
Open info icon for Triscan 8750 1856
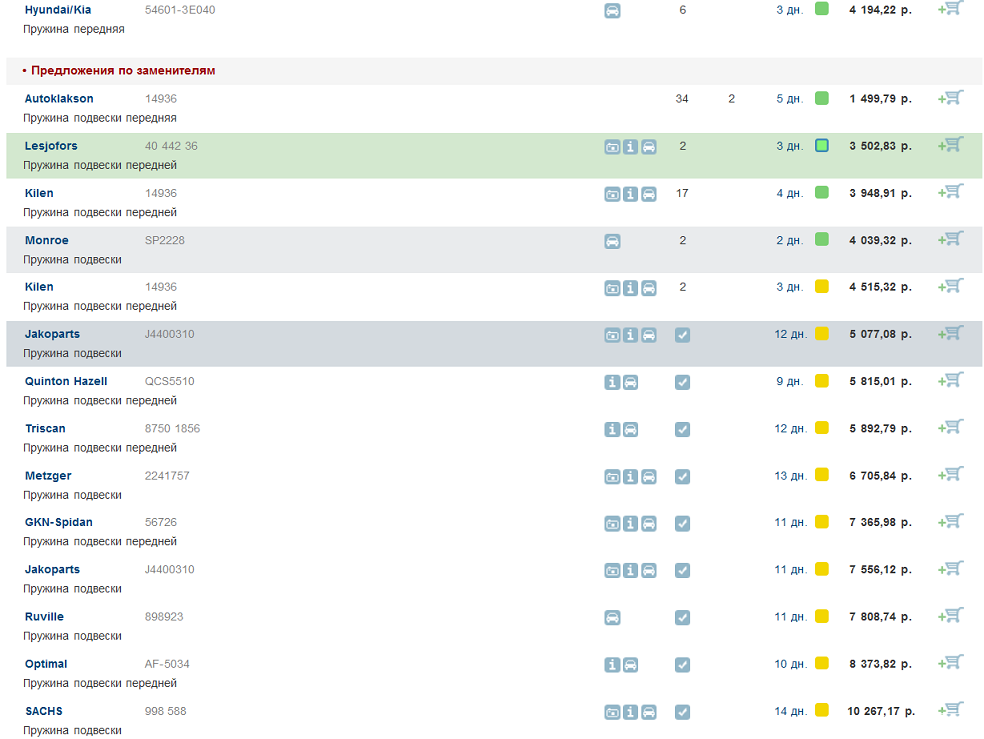tap(612, 429)
